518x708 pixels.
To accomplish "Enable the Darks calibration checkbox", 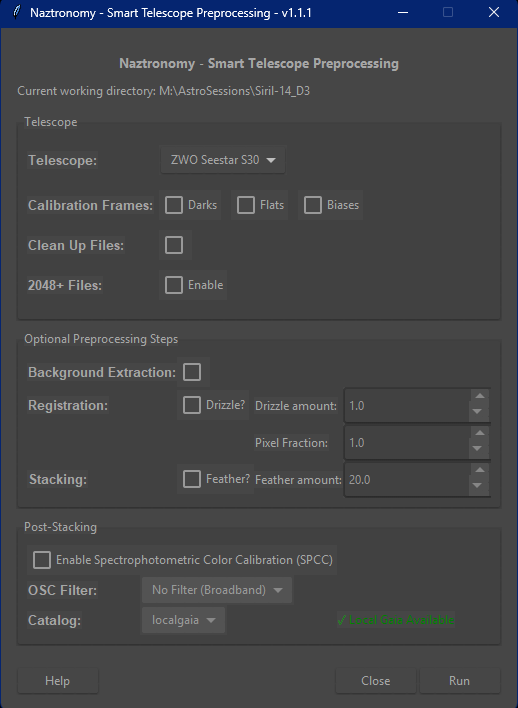I will coord(174,205).
